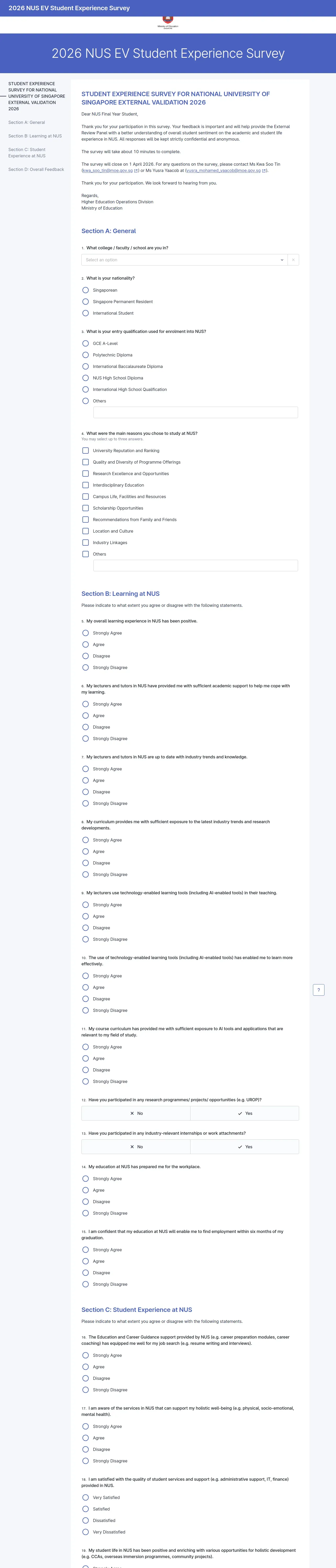
Task: Navigate to Section D: Overall Feedback
Action: 36,170
